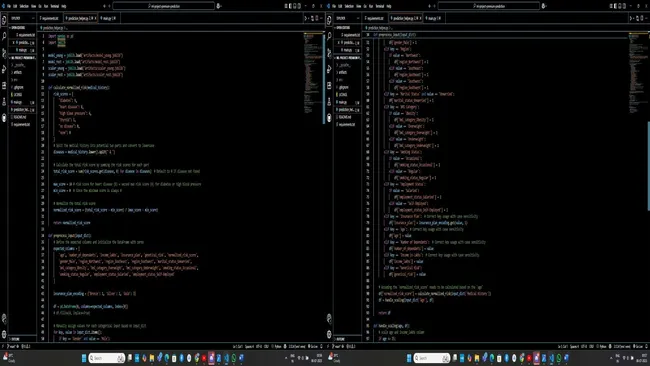The width and height of the screenshot is (650, 366).
Task: Open Explorer view in right VS Code window
Action: click(329, 20)
